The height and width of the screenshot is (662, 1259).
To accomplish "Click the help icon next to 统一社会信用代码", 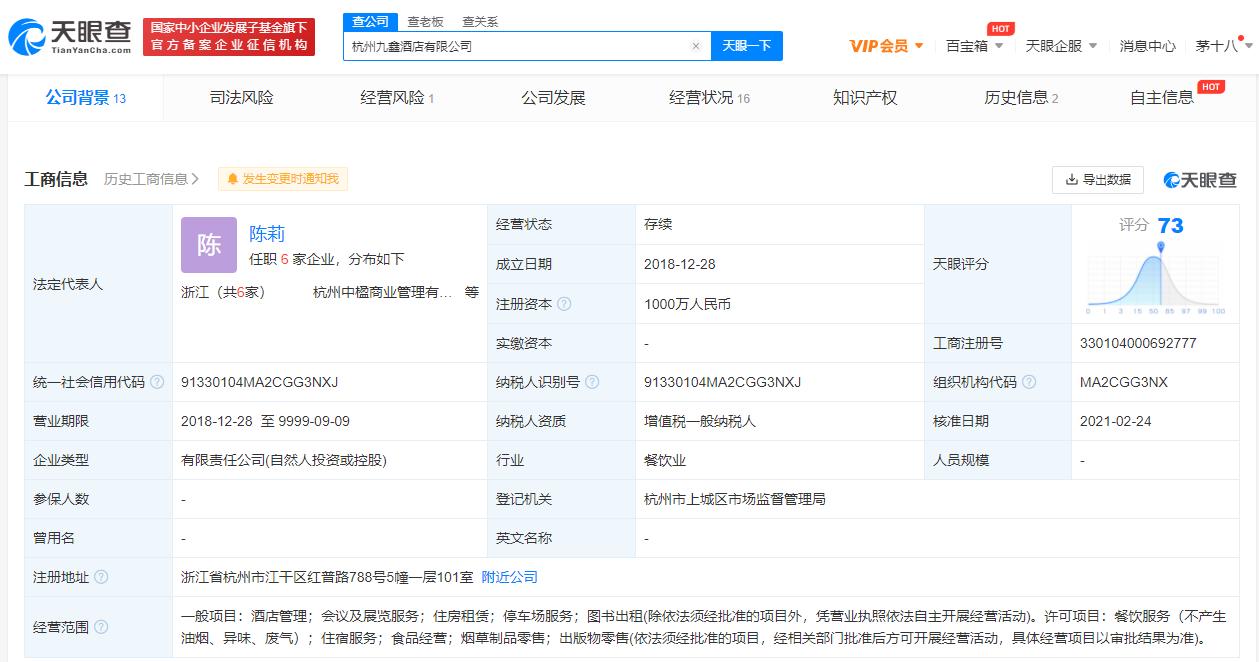I will pyautogui.click(x=157, y=382).
